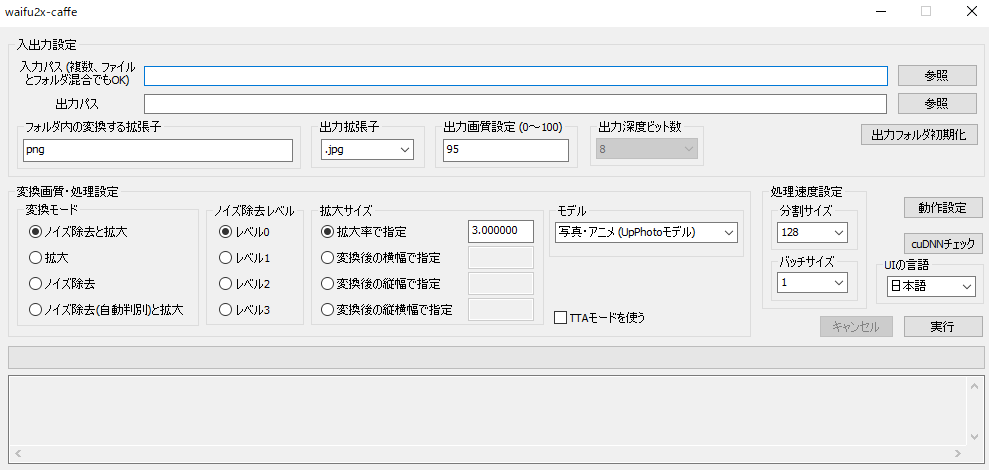Choose noise reduction レベル3
The width and height of the screenshot is (989, 470).
click(244, 310)
